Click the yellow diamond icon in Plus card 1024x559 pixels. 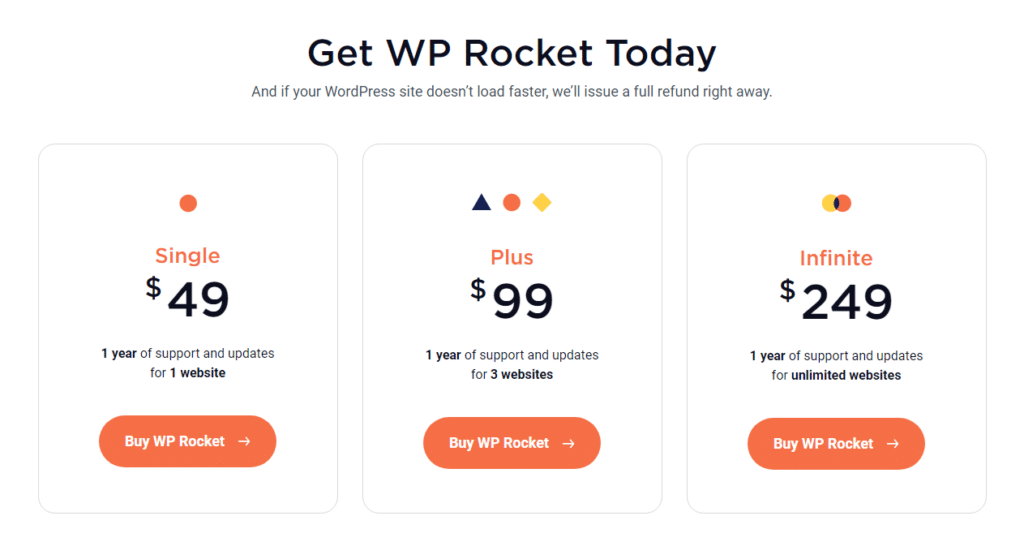coord(542,203)
